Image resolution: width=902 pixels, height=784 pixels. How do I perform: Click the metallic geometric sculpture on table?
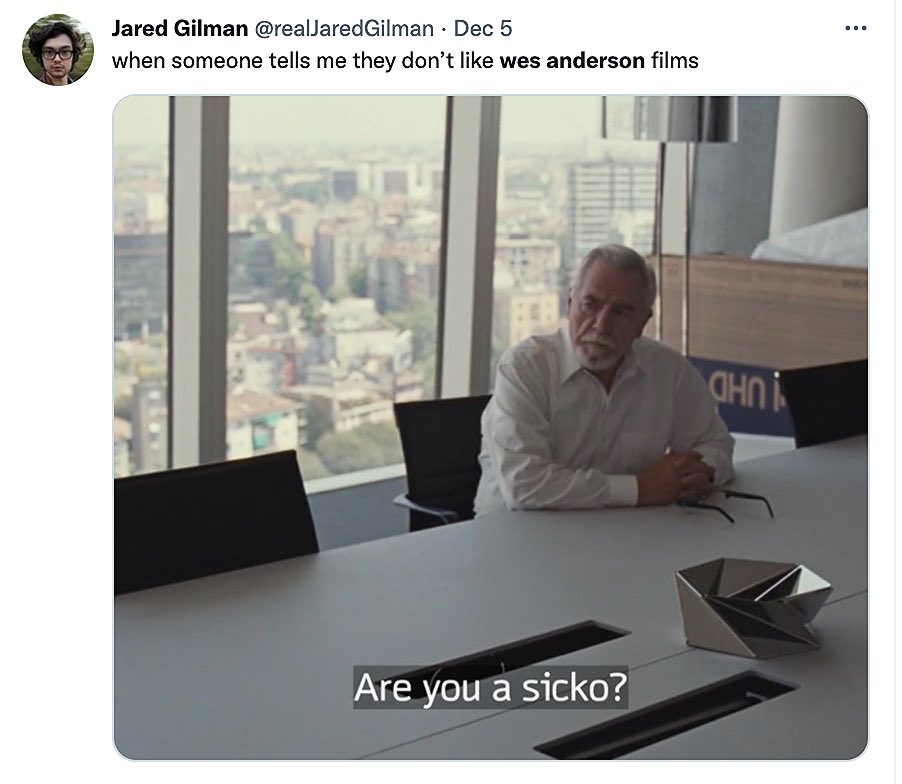point(754,607)
